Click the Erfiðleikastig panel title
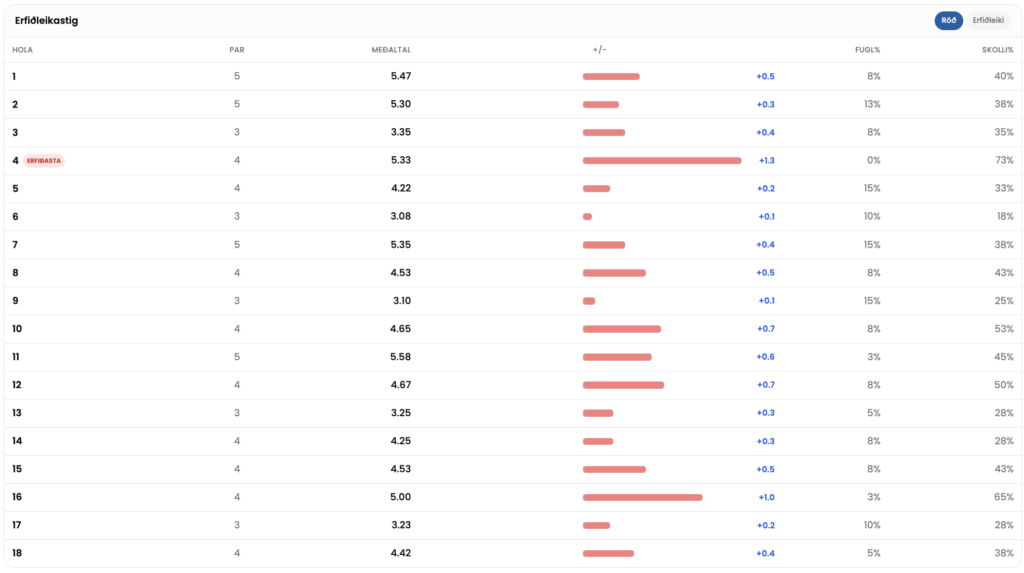The image size is (1024, 573). click(46, 20)
